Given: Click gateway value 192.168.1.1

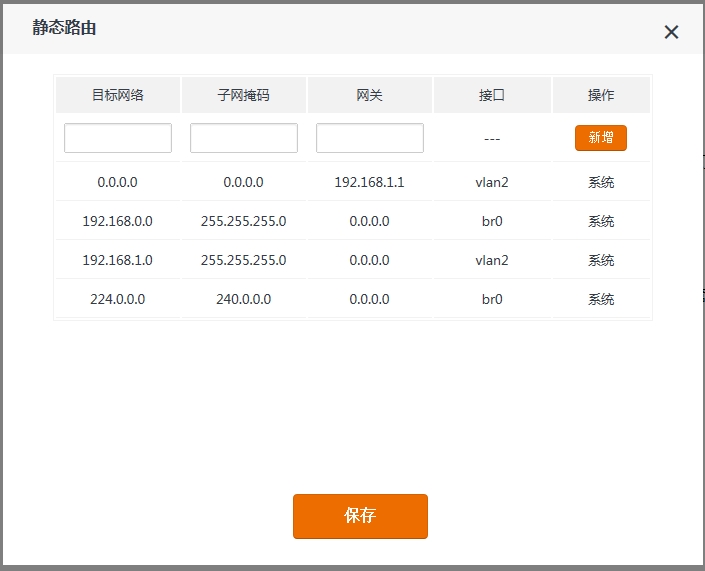Looking at the screenshot, I should click(370, 182).
